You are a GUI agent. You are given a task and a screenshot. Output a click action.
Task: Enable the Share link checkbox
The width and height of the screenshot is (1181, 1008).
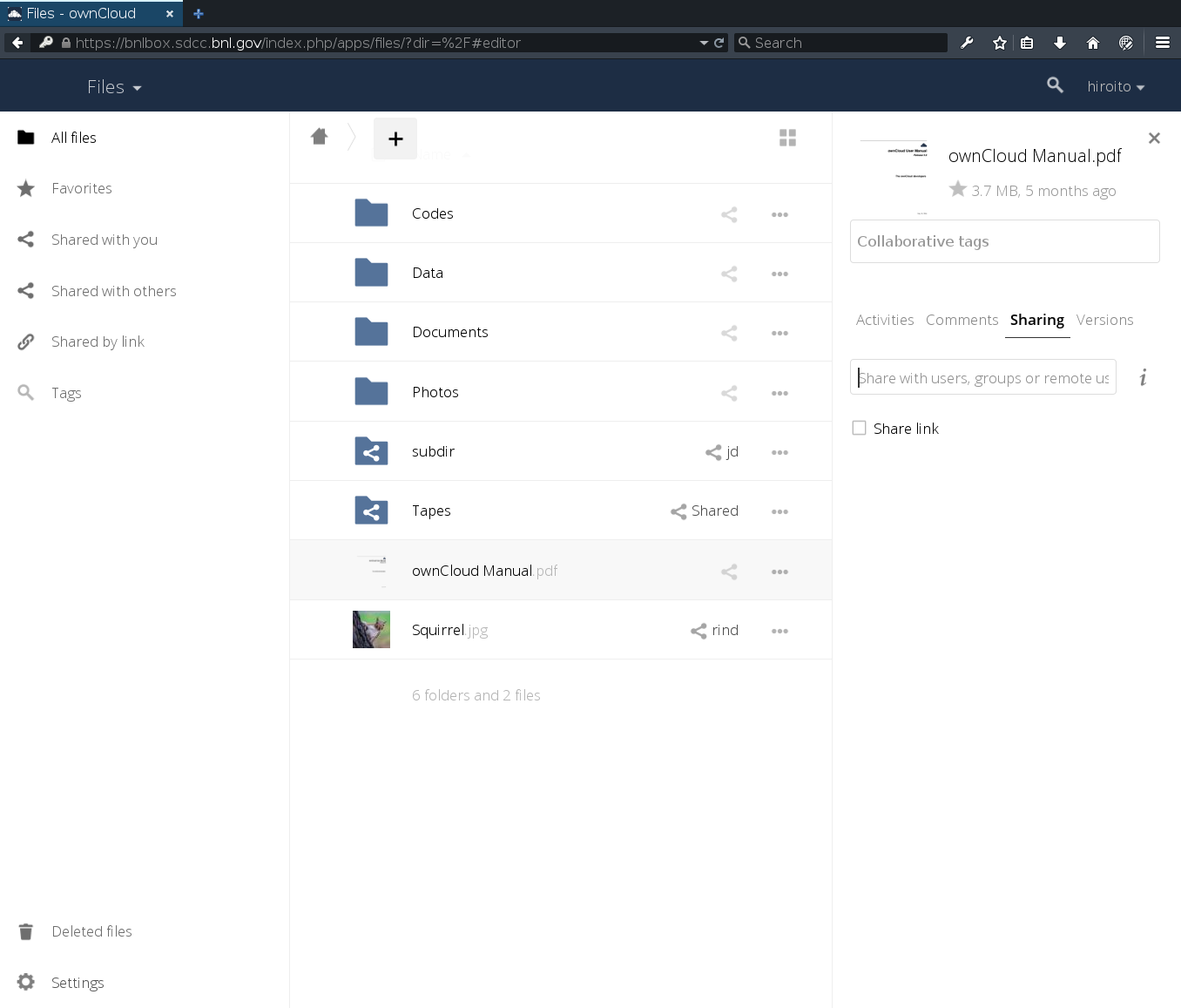(x=859, y=428)
